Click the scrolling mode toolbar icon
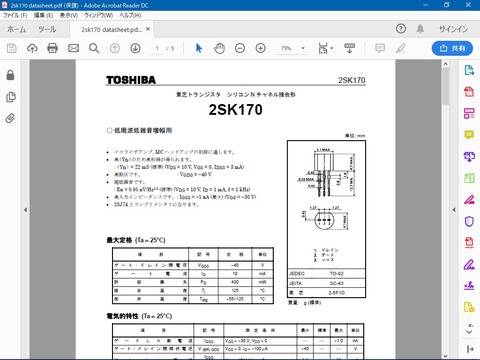 coord(349,48)
